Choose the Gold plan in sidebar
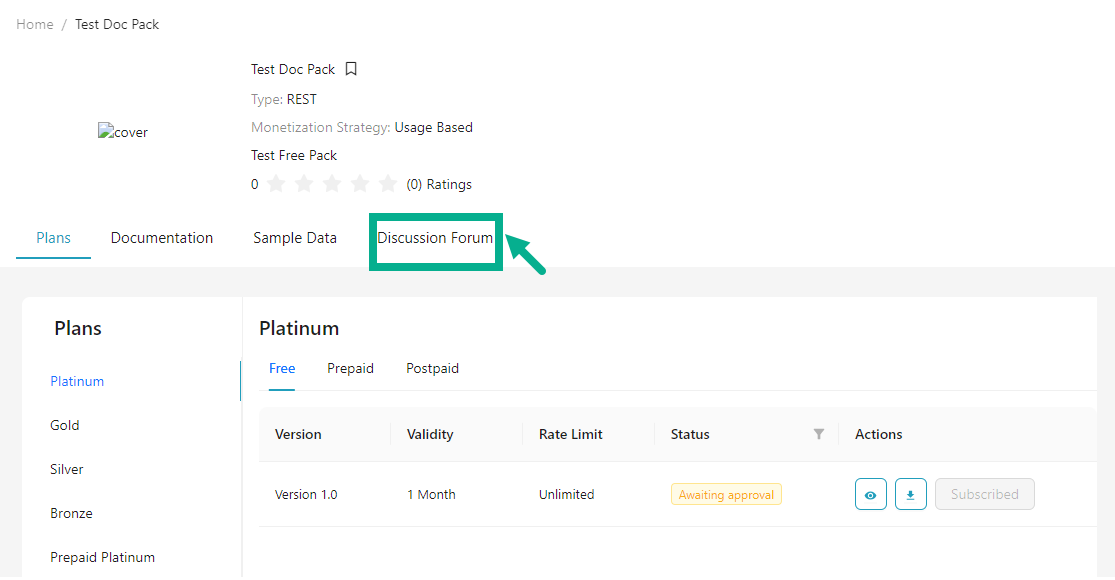This screenshot has width=1115, height=580. pyautogui.click(x=65, y=425)
